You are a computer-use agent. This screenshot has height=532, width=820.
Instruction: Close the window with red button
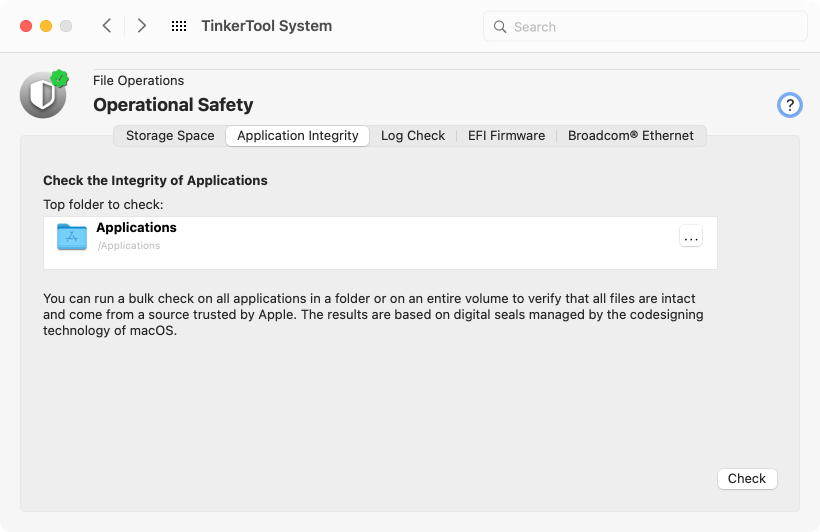tap(26, 26)
